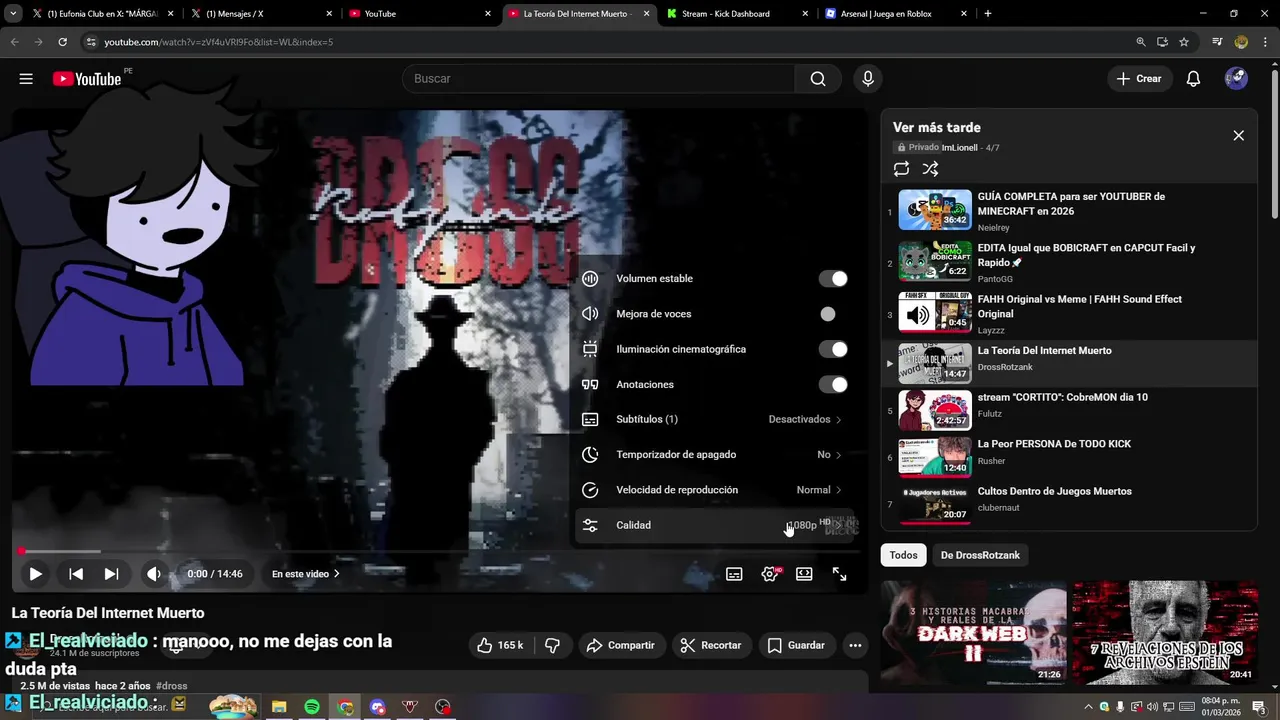Screen dimensions: 1280x720
Task: Click the player settings gear
Action: [770, 574]
